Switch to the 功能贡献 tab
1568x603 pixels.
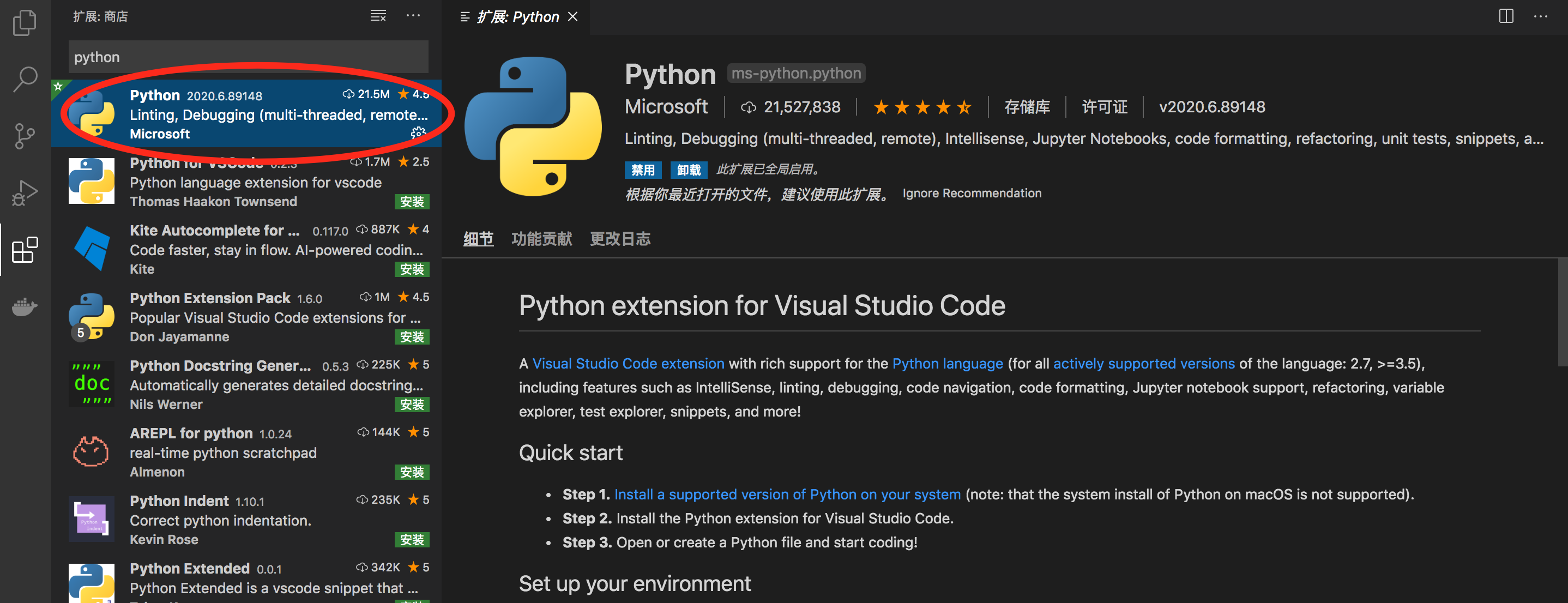[x=541, y=238]
